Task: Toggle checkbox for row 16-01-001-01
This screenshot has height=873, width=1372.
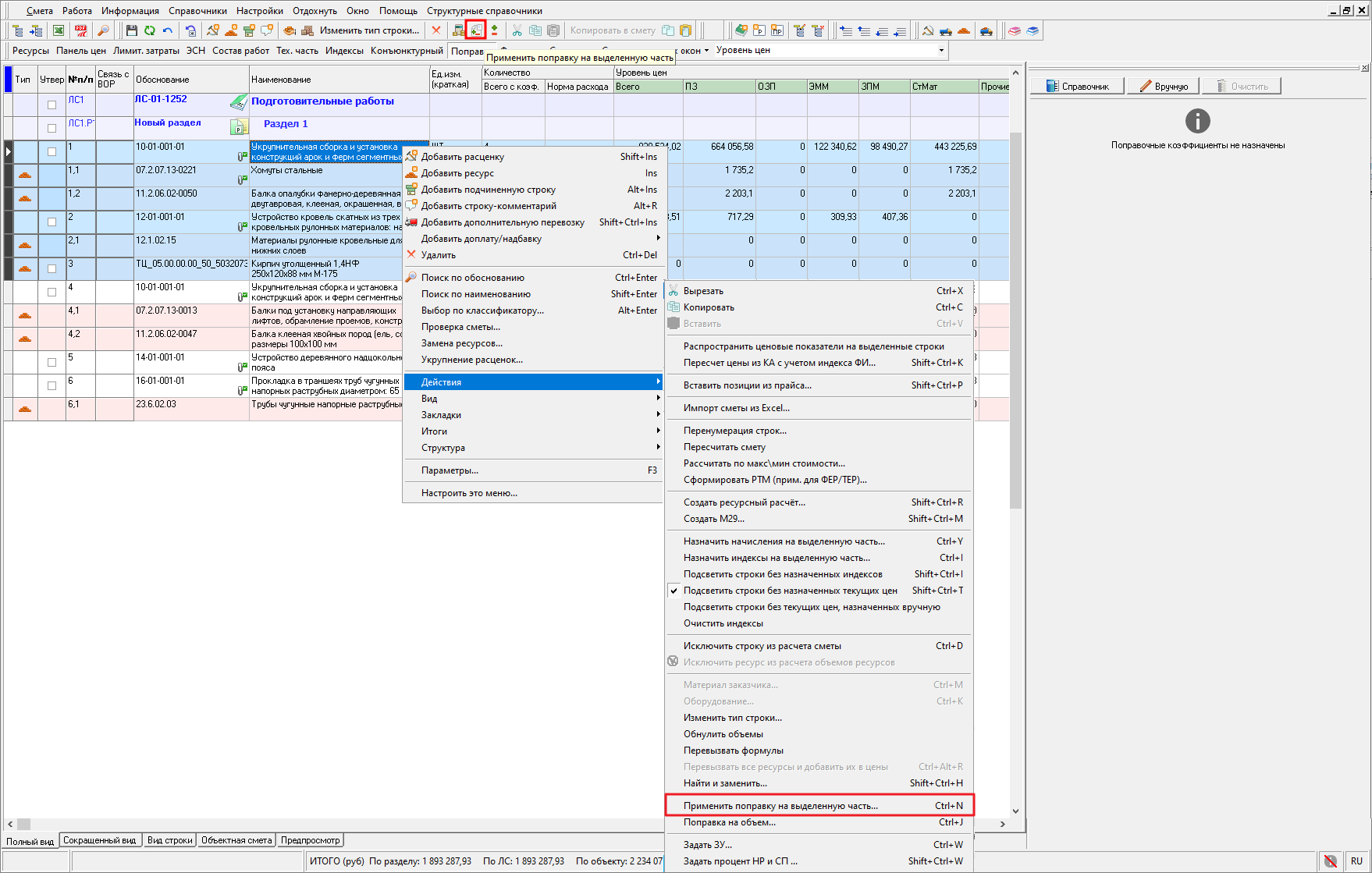Action: tap(52, 385)
